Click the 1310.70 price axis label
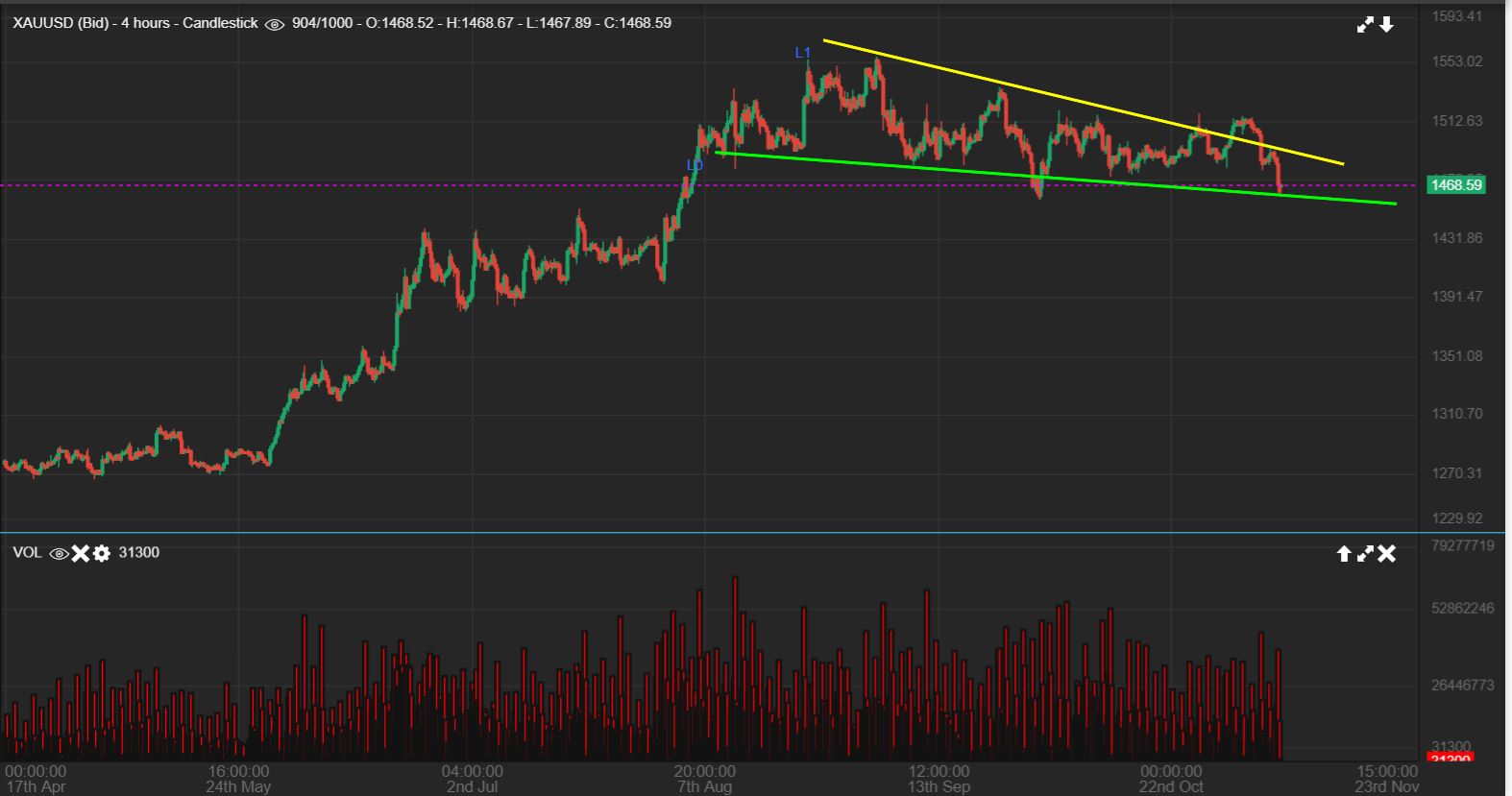Image resolution: width=1512 pixels, height=796 pixels. pyautogui.click(x=1456, y=414)
